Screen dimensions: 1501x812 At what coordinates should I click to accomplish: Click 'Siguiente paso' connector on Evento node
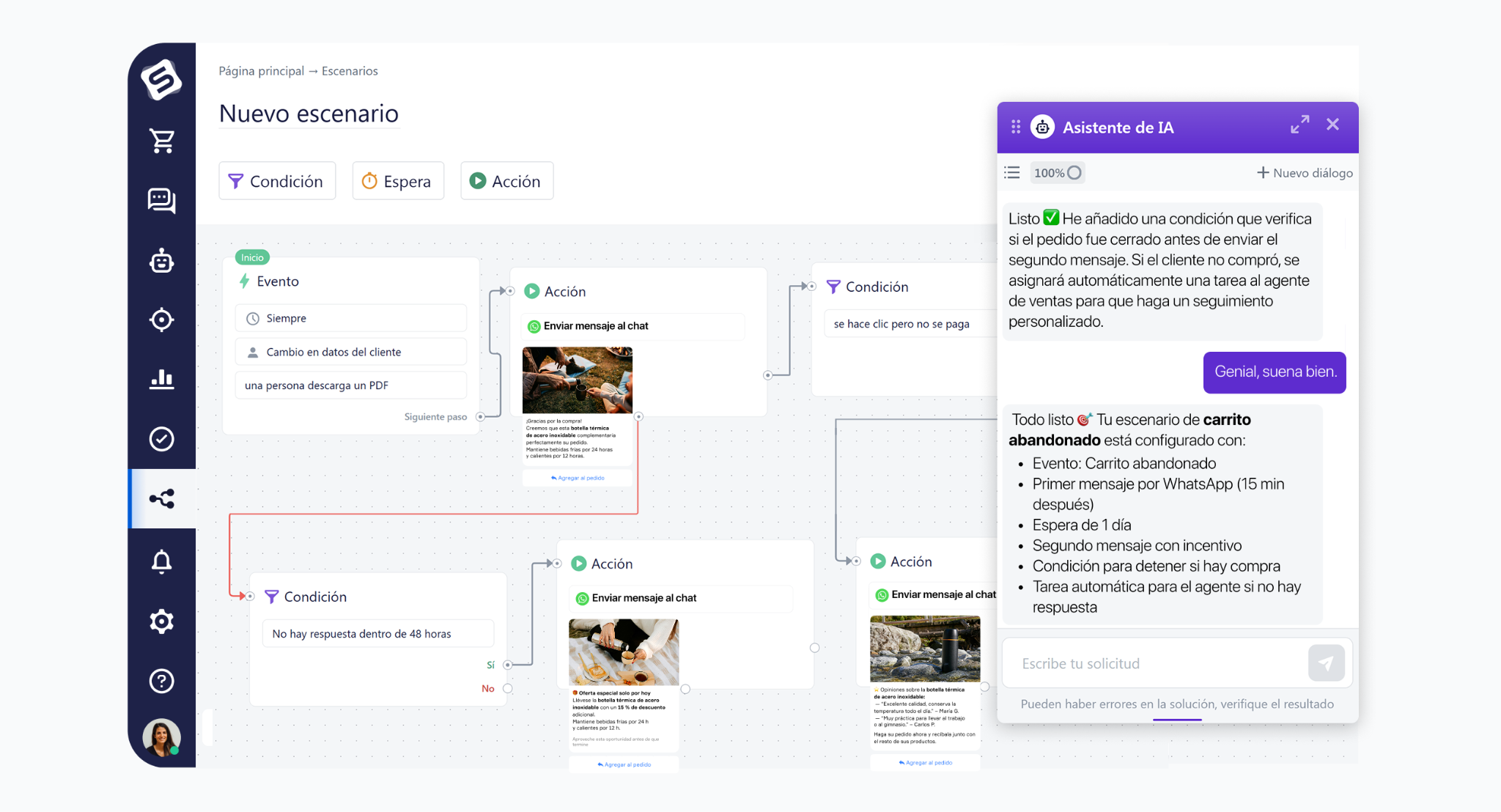click(481, 417)
